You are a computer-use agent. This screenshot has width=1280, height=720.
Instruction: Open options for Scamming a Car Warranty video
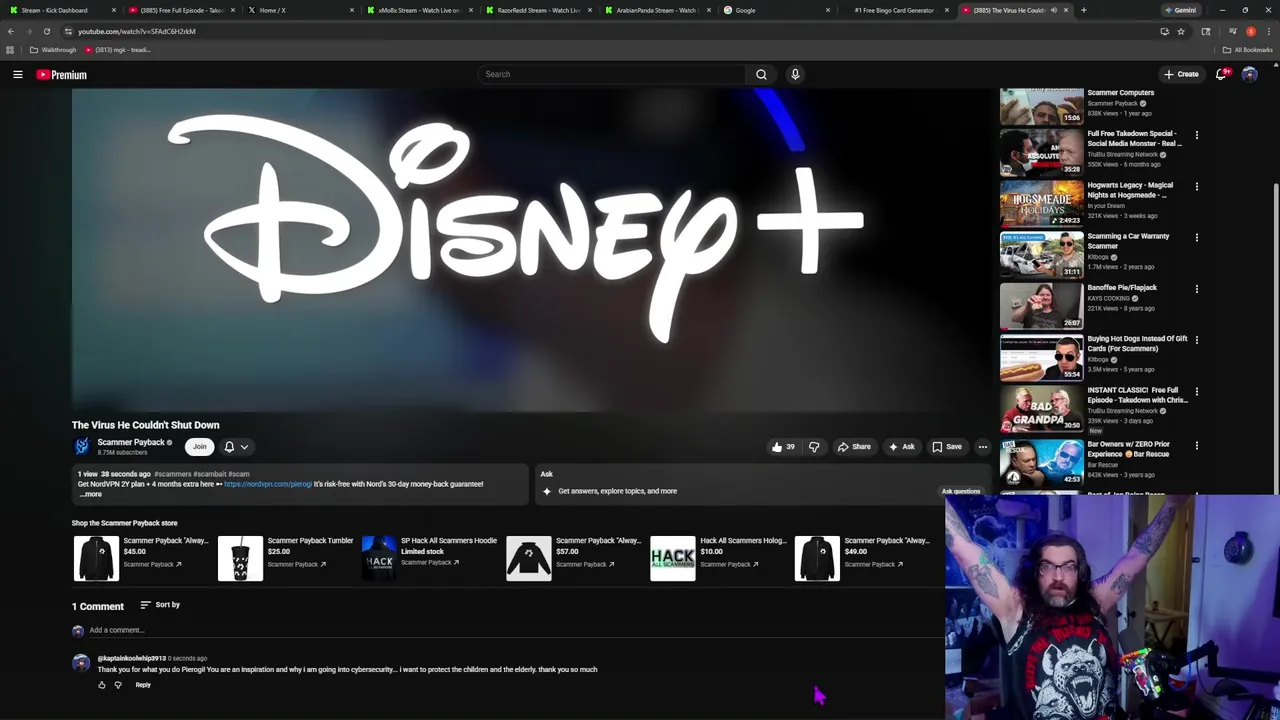point(1196,238)
